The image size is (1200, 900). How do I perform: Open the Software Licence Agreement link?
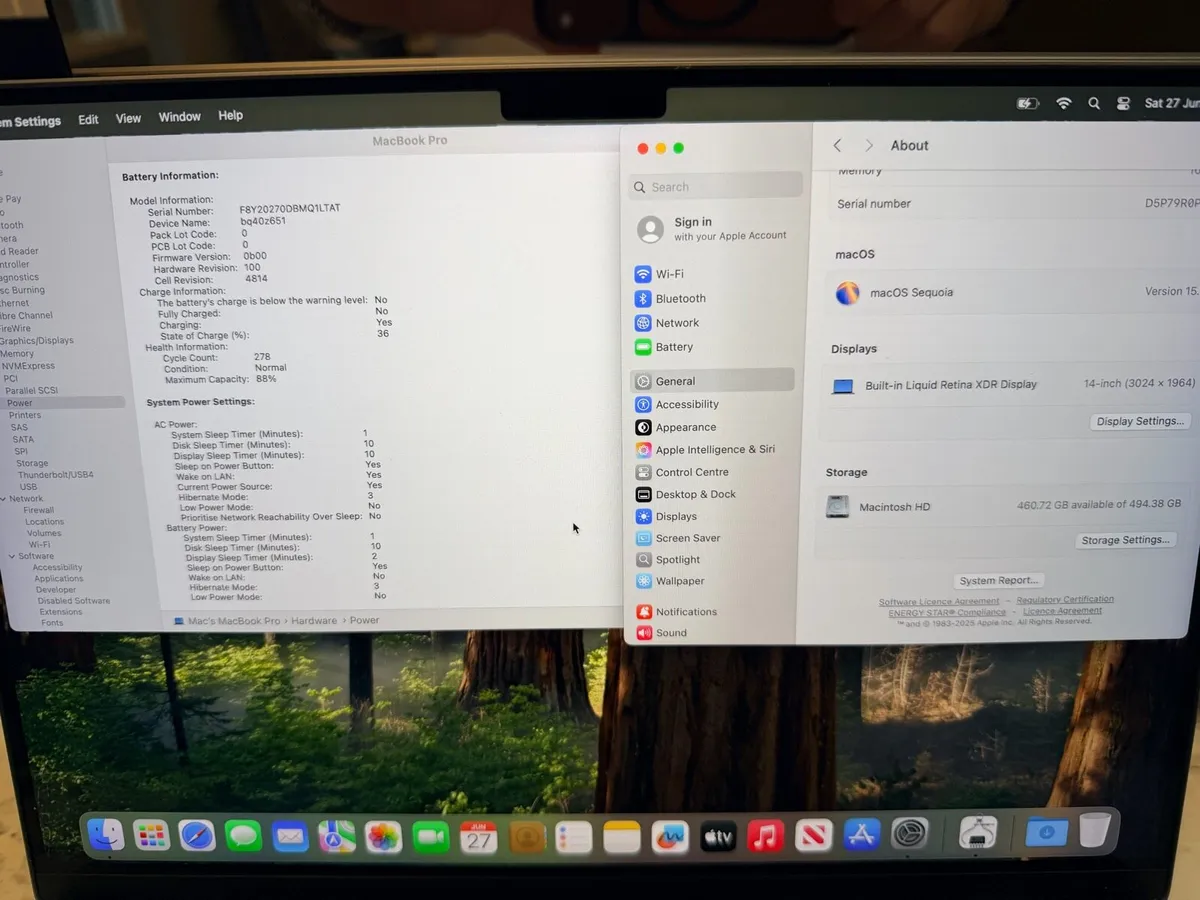click(939, 602)
